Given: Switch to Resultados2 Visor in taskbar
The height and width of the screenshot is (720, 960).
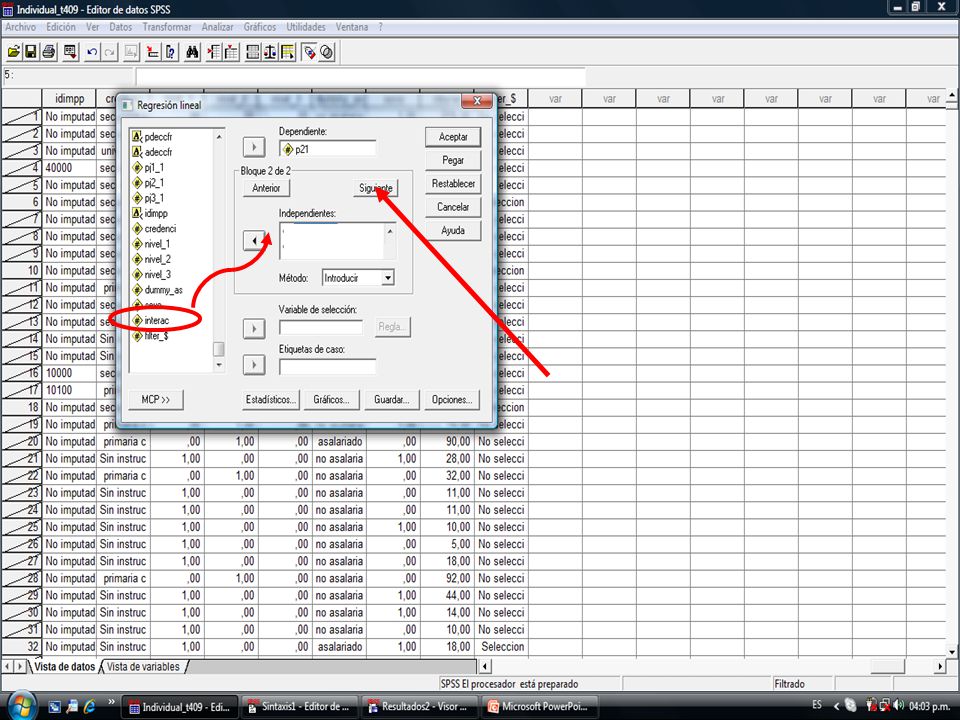Looking at the screenshot, I should click(x=419, y=707).
